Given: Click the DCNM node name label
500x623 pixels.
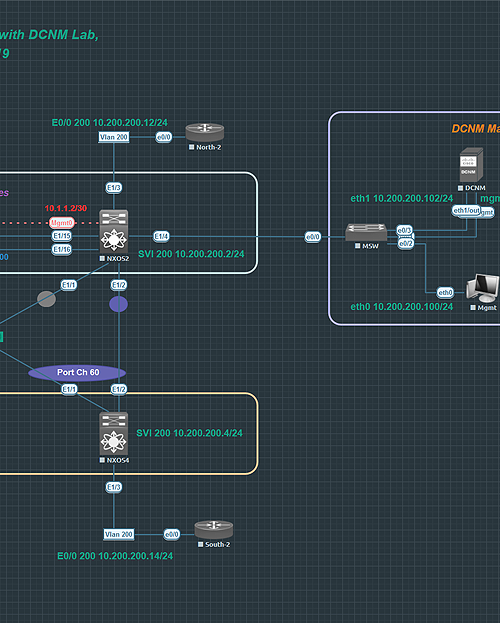Looking at the screenshot, I should [475, 188].
